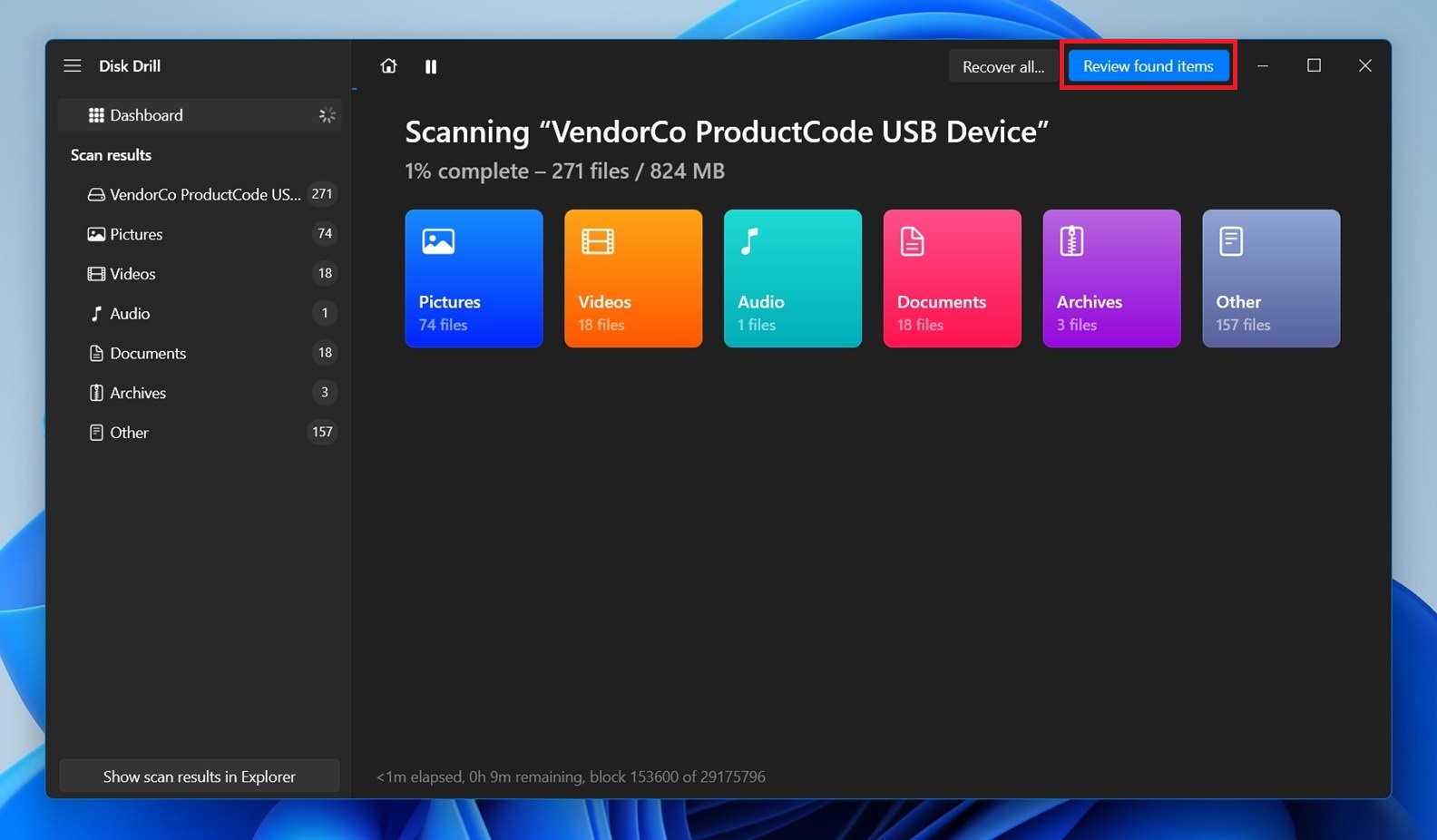Go to the home screen icon
Image resolution: width=1437 pixels, height=840 pixels.
coord(388,66)
